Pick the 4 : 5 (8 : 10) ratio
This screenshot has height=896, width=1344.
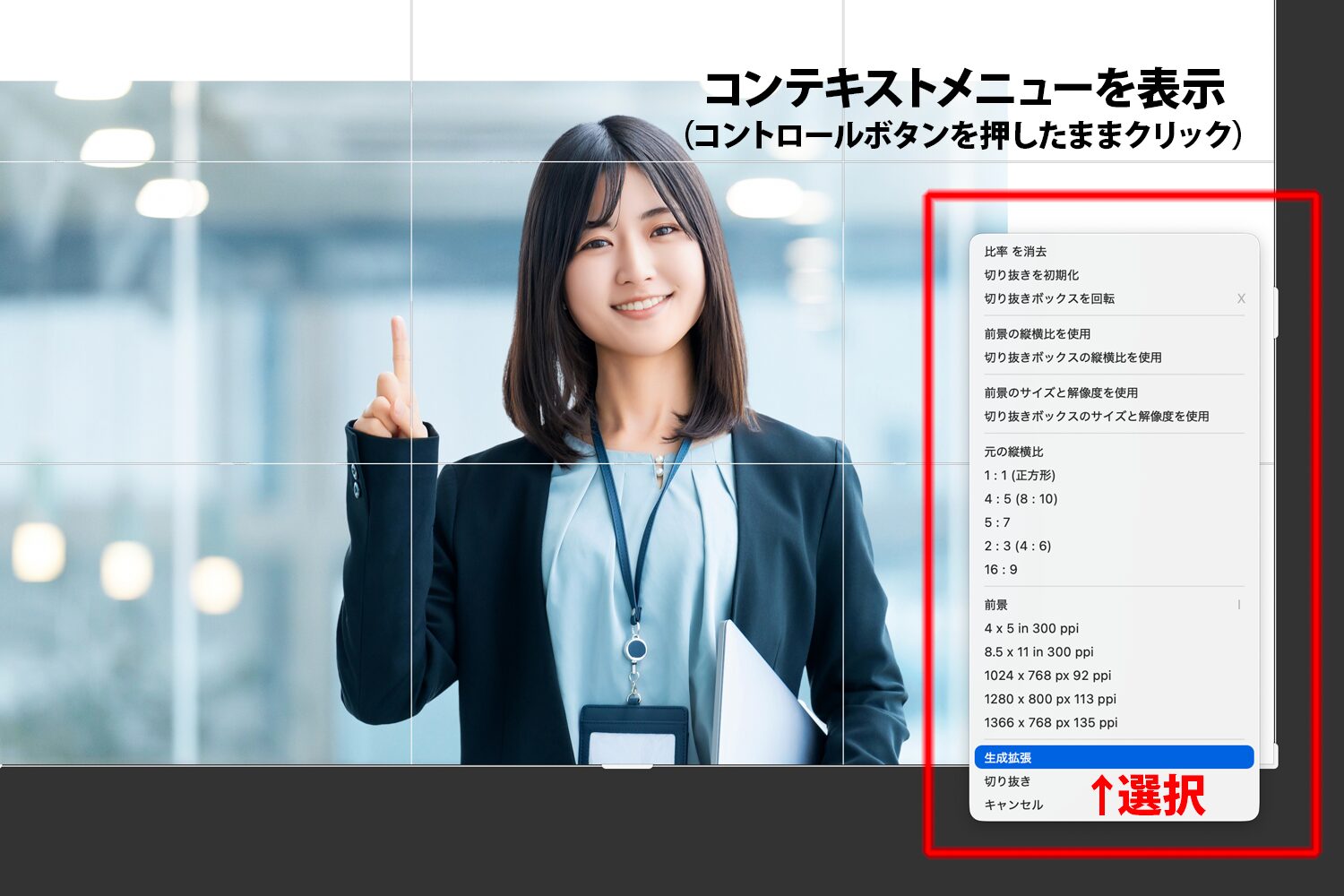point(1021,499)
